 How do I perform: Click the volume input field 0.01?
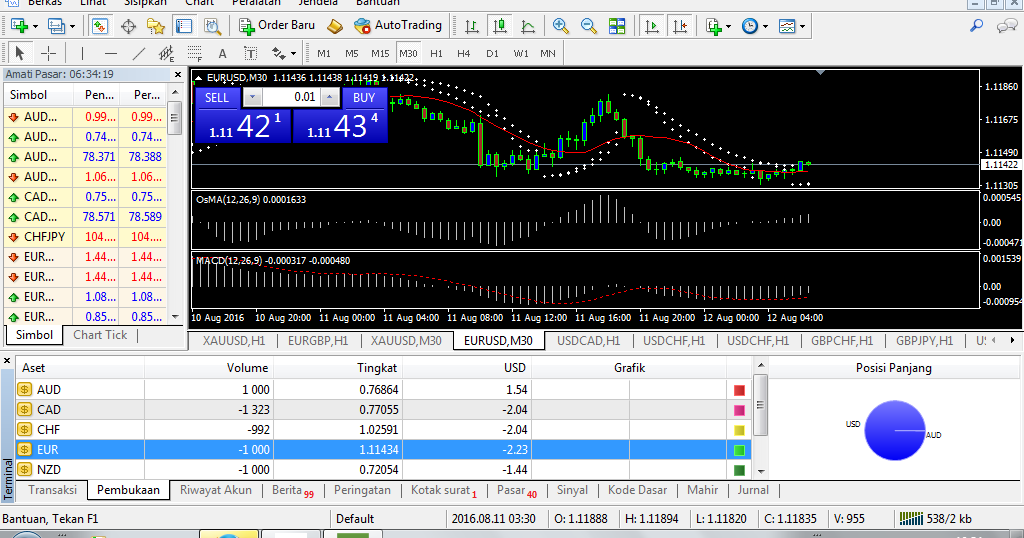point(291,97)
